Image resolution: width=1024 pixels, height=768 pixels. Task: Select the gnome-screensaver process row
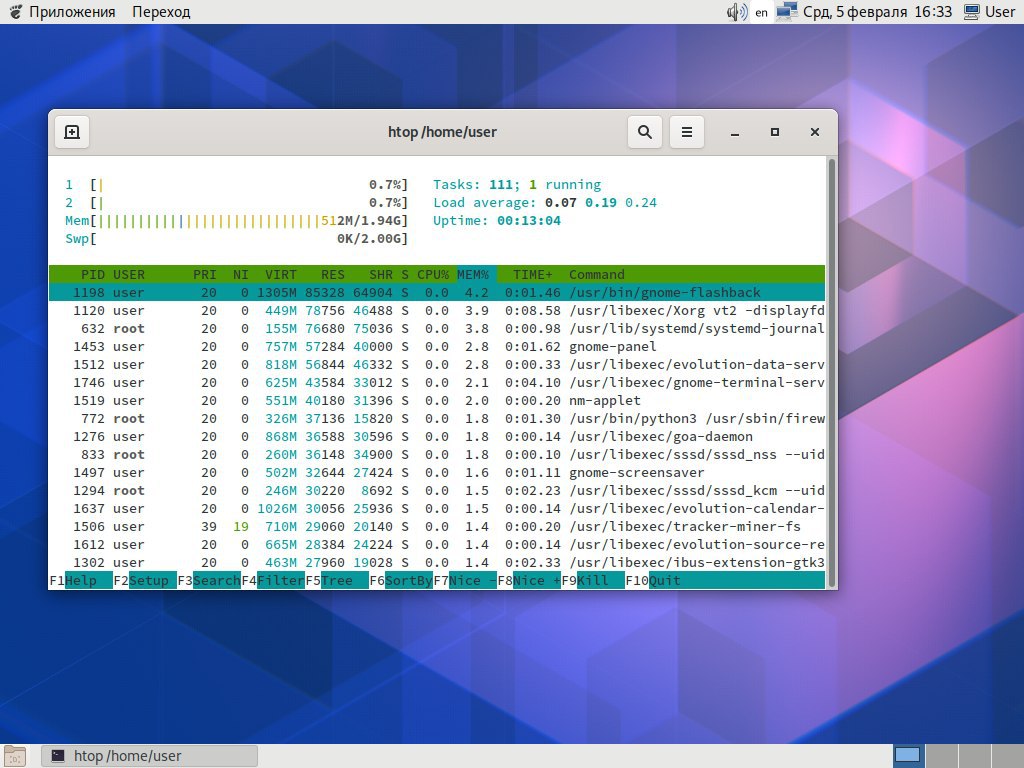coord(437,473)
